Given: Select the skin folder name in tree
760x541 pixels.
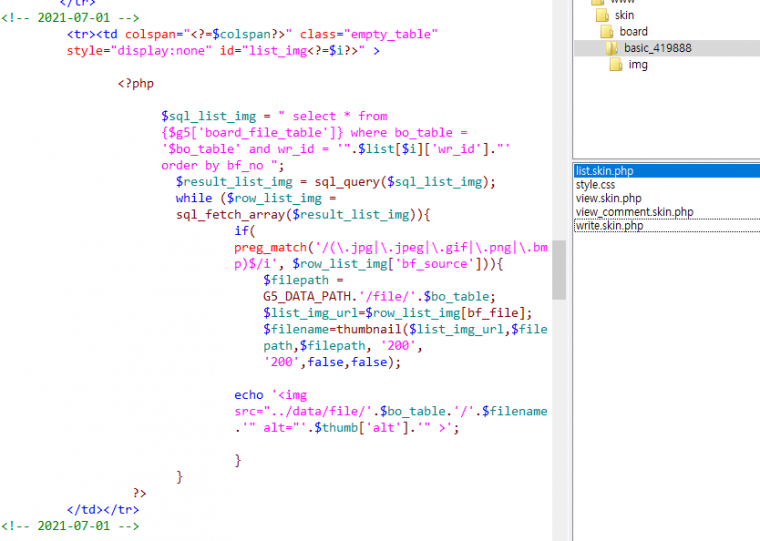Looking at the screenshot, I should [x=624, y=16].
